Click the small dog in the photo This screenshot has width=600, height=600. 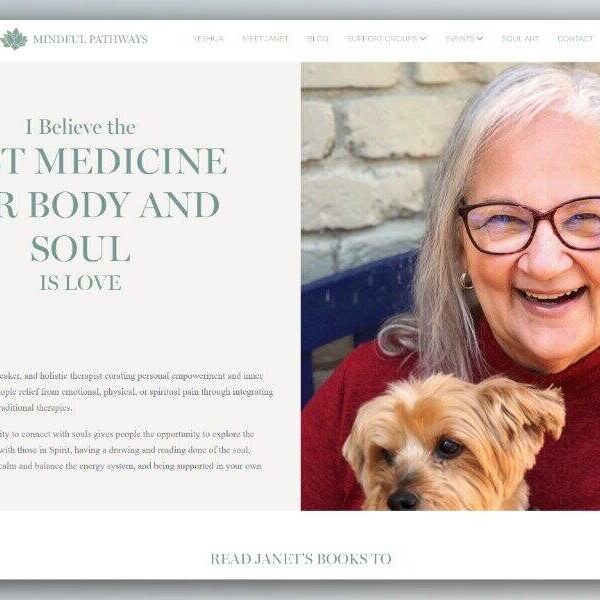(453, 443)
